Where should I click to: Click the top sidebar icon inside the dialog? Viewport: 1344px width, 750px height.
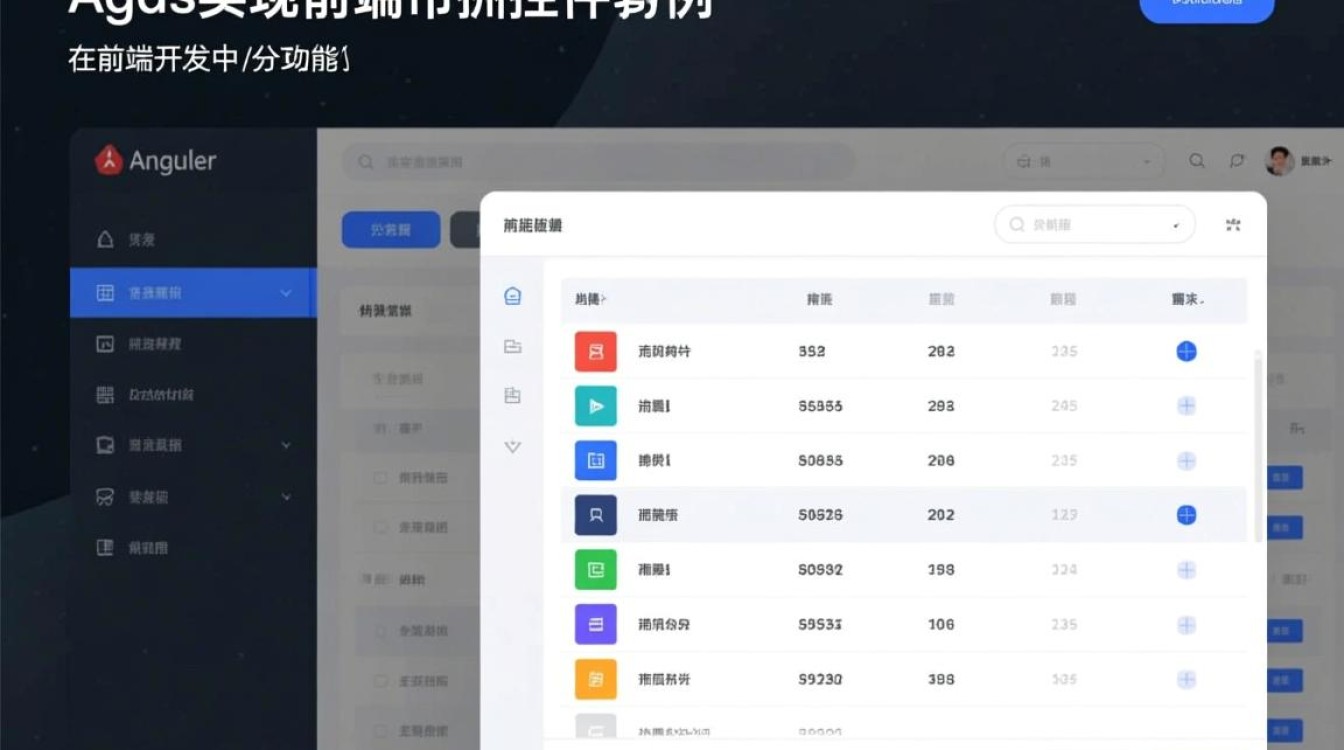click(x=512, y=295)
